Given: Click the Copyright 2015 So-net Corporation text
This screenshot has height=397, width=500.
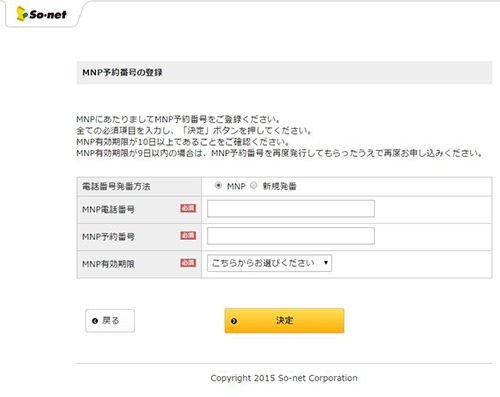Looking at the screenshot, I should pos(284,378).
